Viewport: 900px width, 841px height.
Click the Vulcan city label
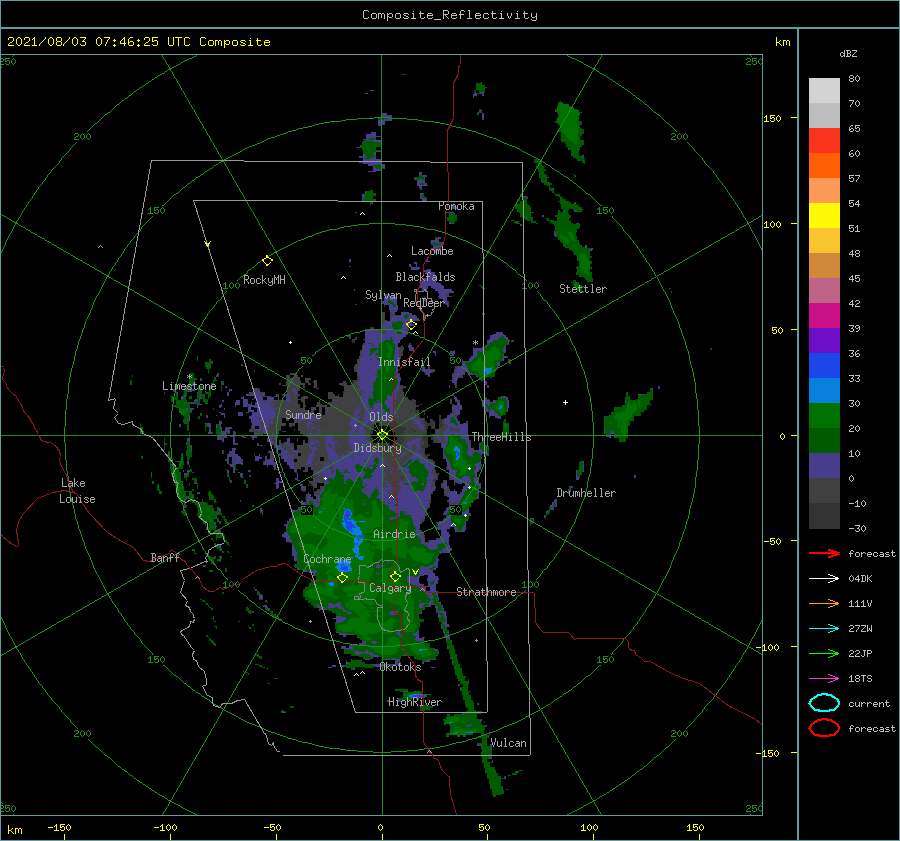(508, 743)
